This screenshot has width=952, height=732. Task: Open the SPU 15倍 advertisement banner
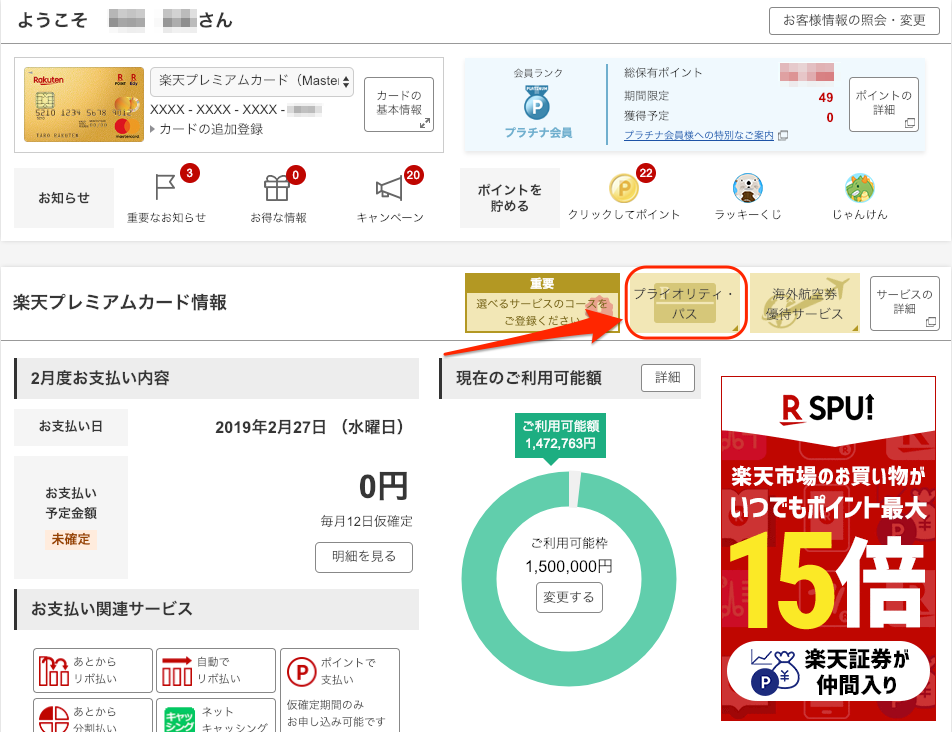tap(828, 548)
